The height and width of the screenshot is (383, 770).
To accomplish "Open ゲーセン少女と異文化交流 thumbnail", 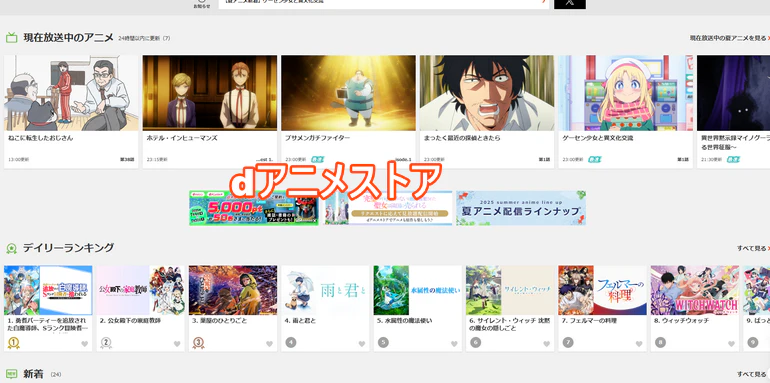I will pyautogui.click(x=626, y=93).
